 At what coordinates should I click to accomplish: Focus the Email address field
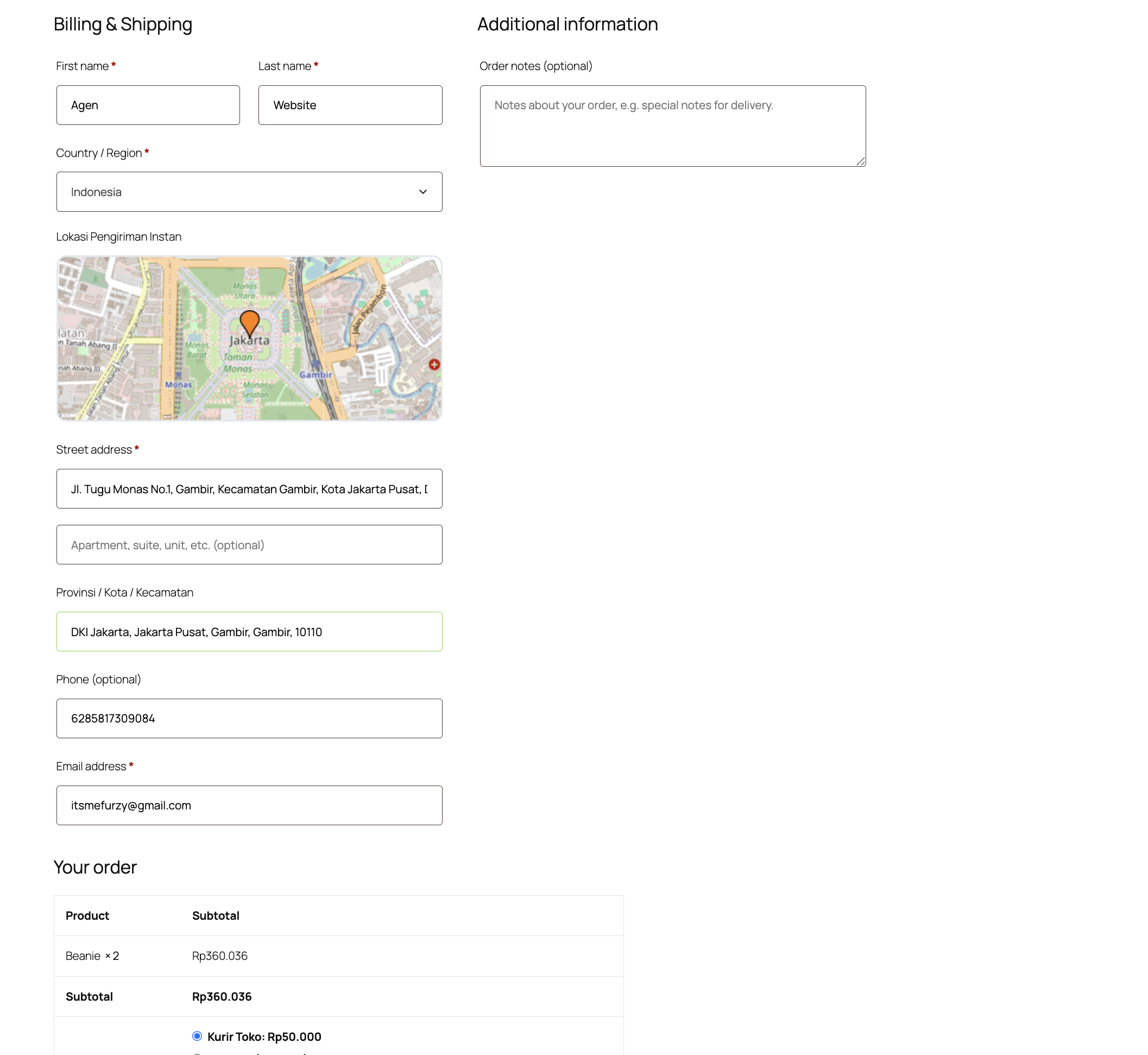click(x=249, y=805)
